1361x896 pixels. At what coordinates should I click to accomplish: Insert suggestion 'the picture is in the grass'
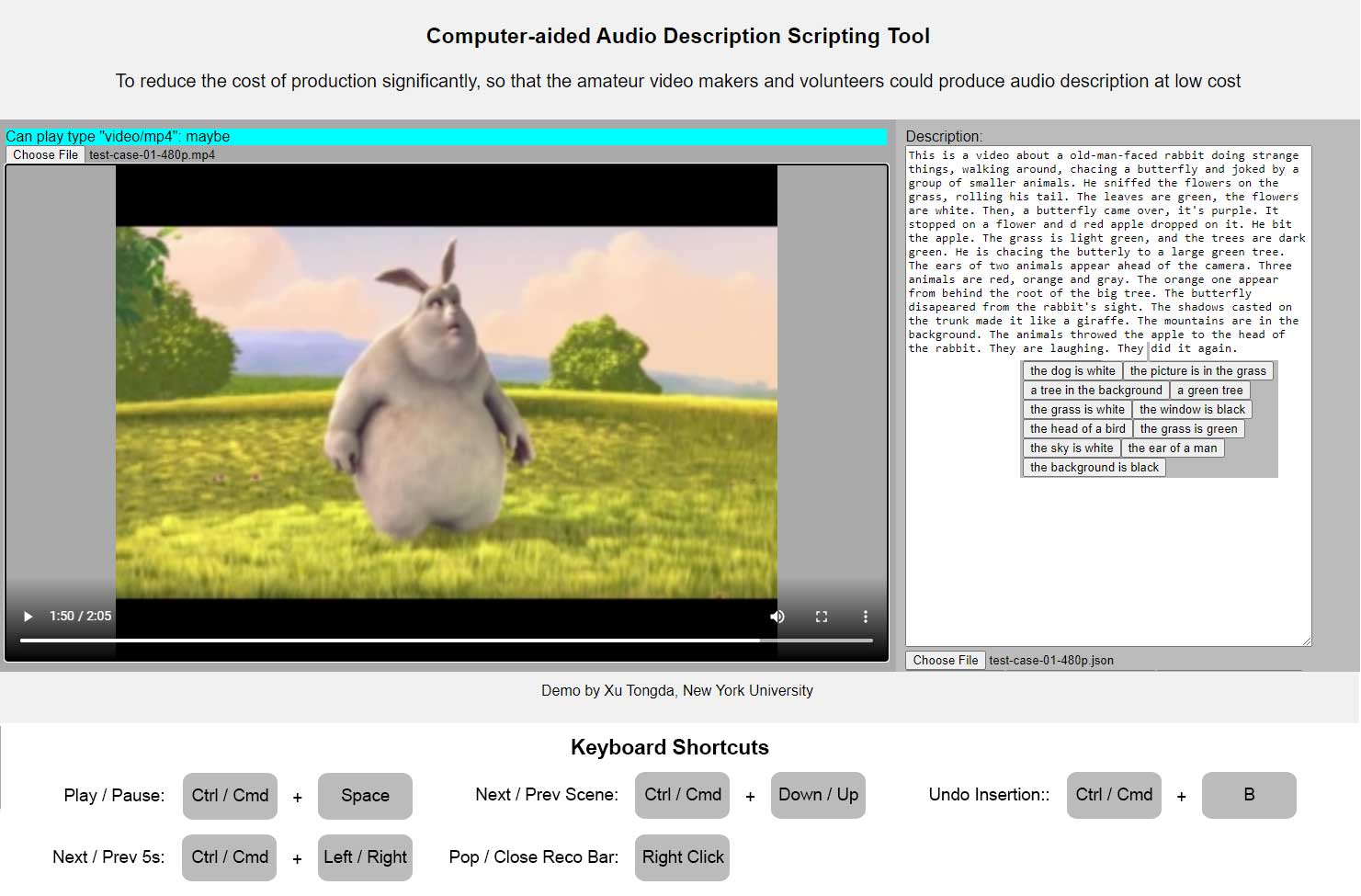tap(1197, 370)
